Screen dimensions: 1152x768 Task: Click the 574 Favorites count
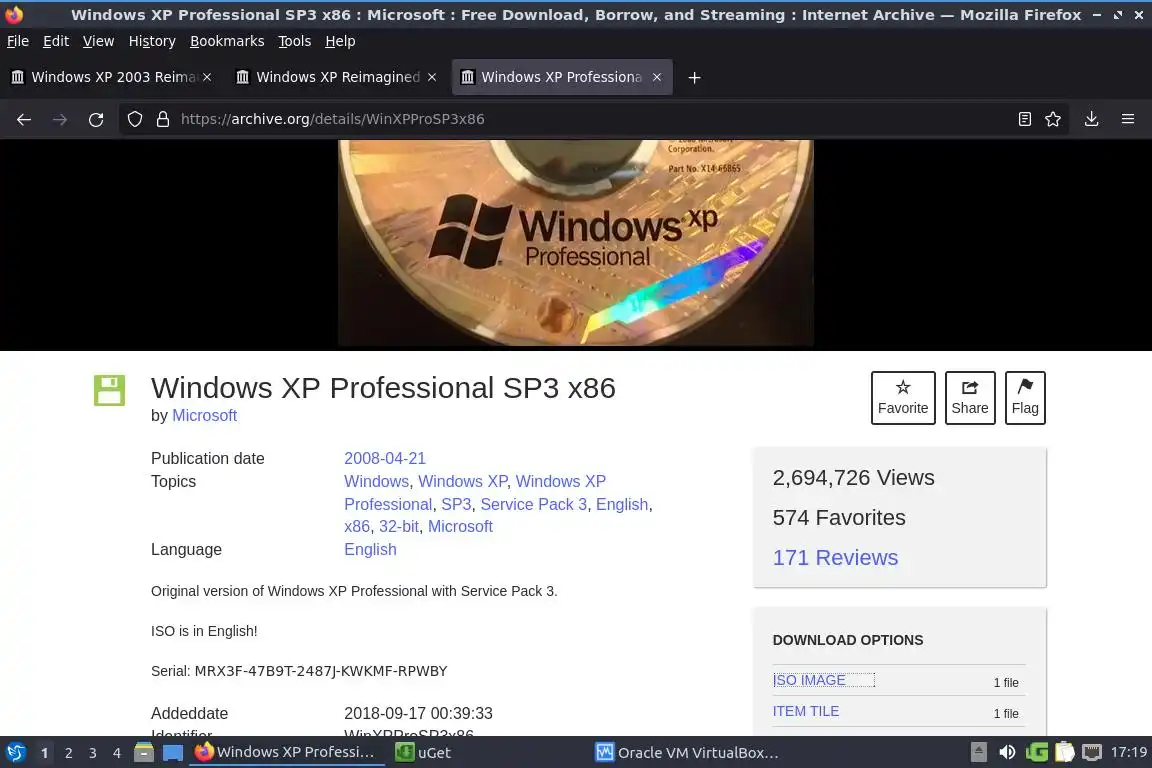pyautogui.click(x=839, y=517)
